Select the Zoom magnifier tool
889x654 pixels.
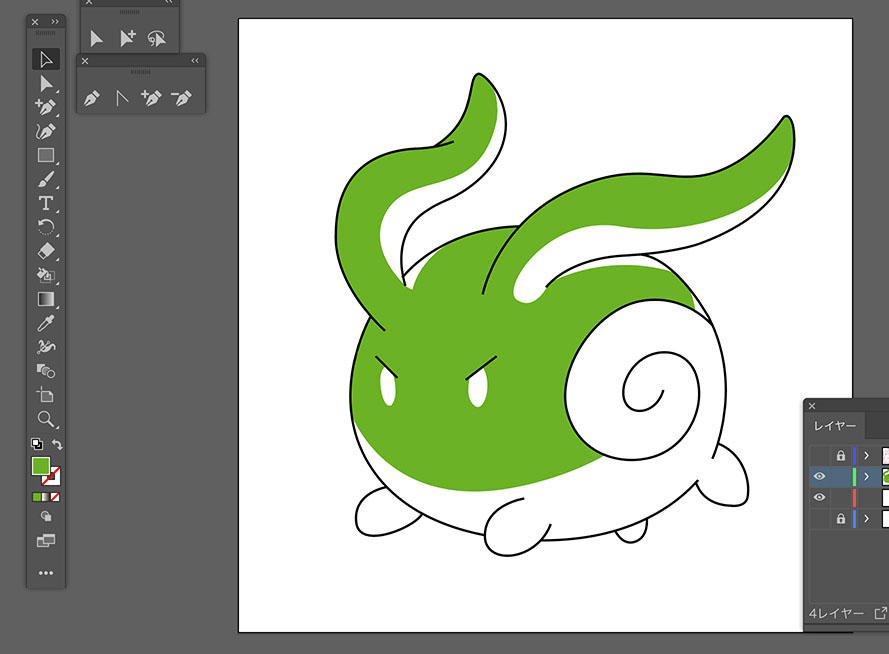pyautogui.click(x=46, y=419)
